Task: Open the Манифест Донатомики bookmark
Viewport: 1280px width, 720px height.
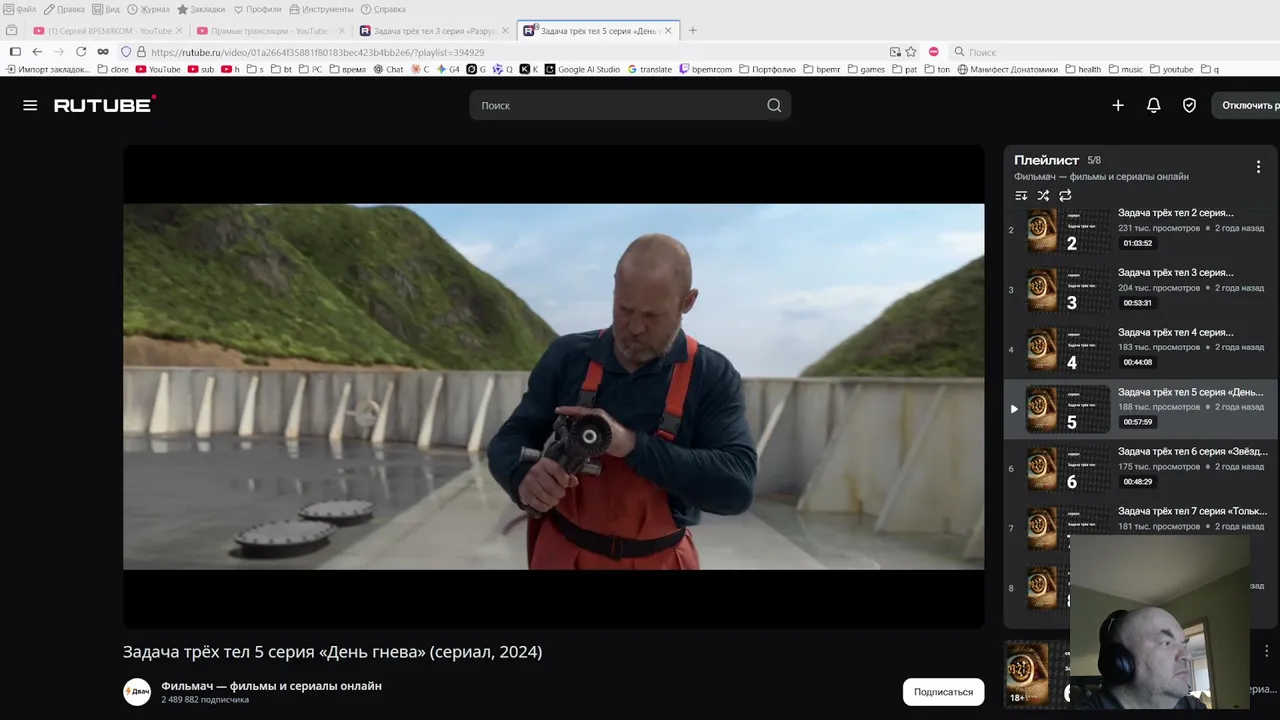Action: pyautogui.click(x=1007, y=70)
